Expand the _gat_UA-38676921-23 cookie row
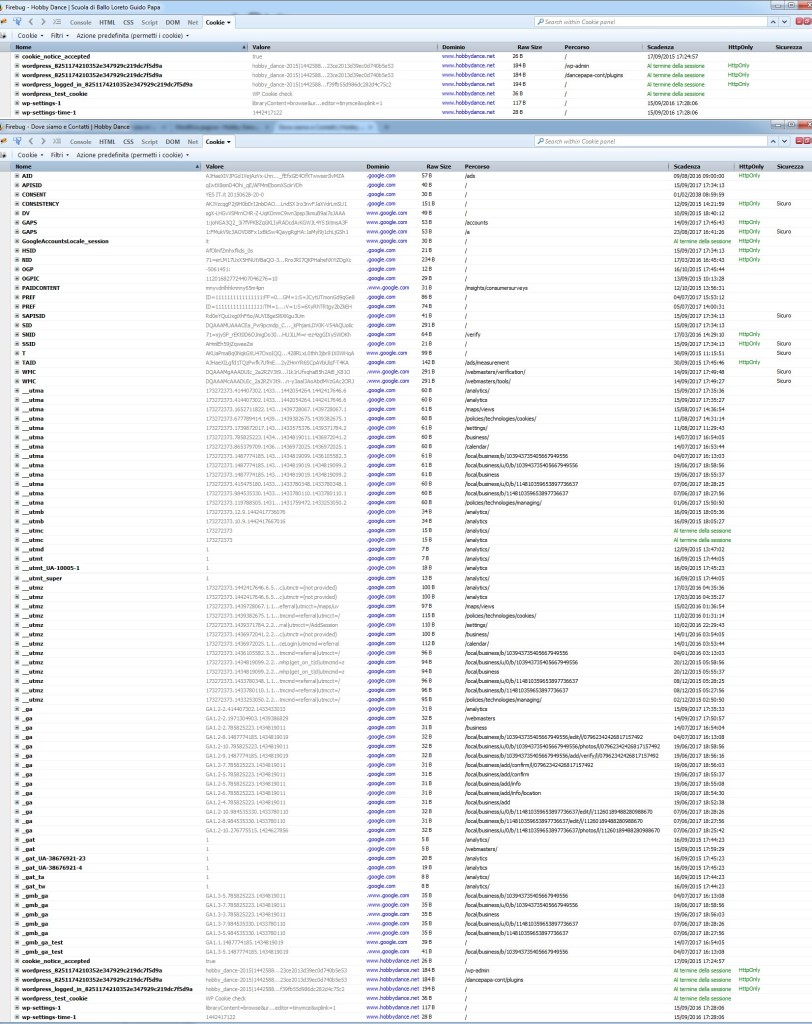Viewport: 812px width, 1024px height. tap(17, 859)
